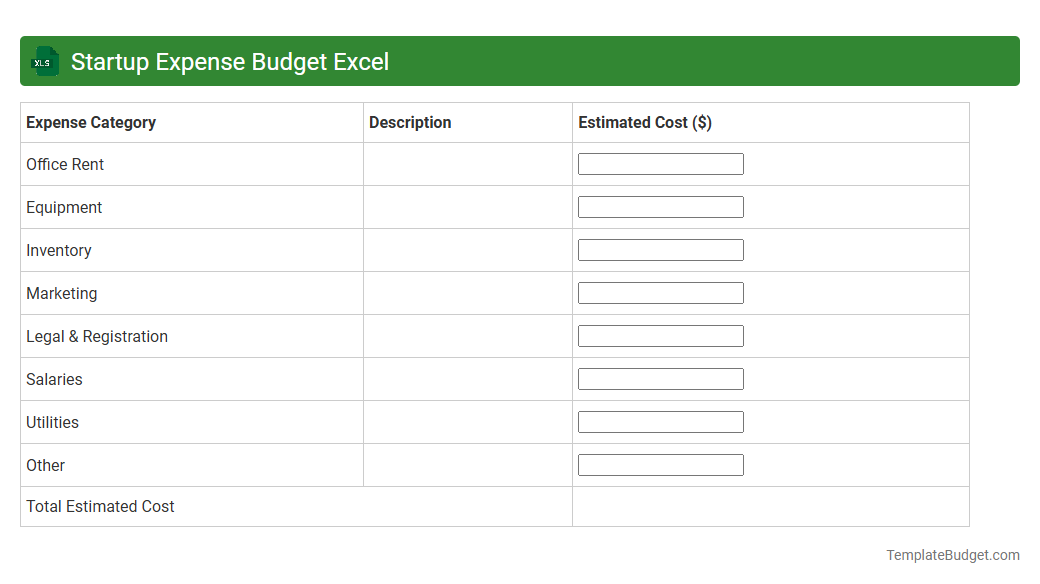Select the Expense Category column header
Screen dimensions: 1040x584
(x=90, y=122)
